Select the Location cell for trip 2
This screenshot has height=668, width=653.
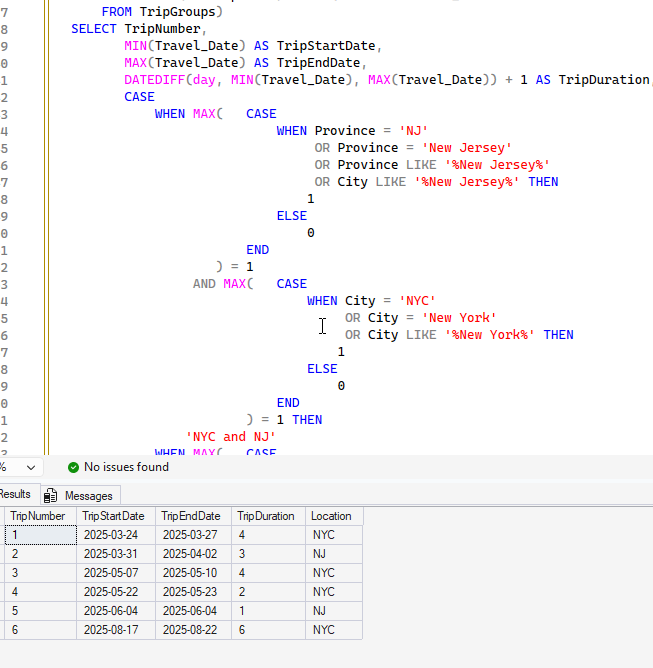tap(333, 554)
